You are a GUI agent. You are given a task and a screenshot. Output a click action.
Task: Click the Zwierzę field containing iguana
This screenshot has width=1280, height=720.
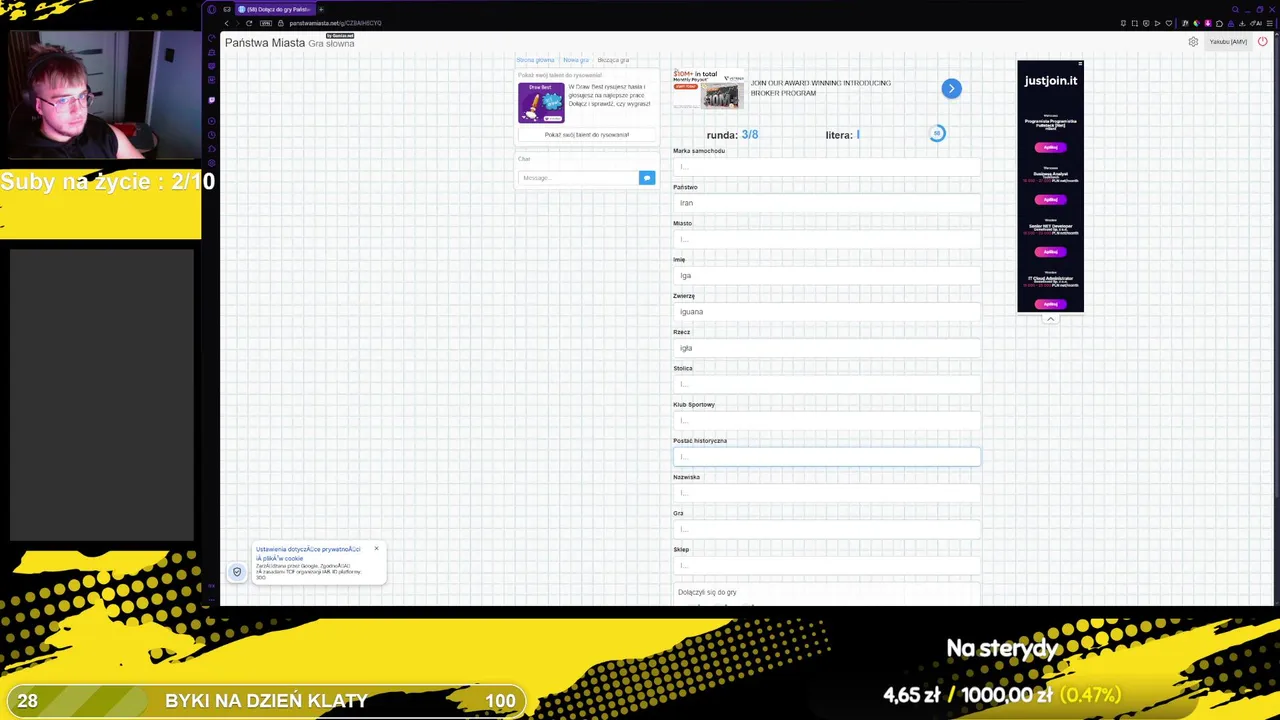tap(826, 311)
